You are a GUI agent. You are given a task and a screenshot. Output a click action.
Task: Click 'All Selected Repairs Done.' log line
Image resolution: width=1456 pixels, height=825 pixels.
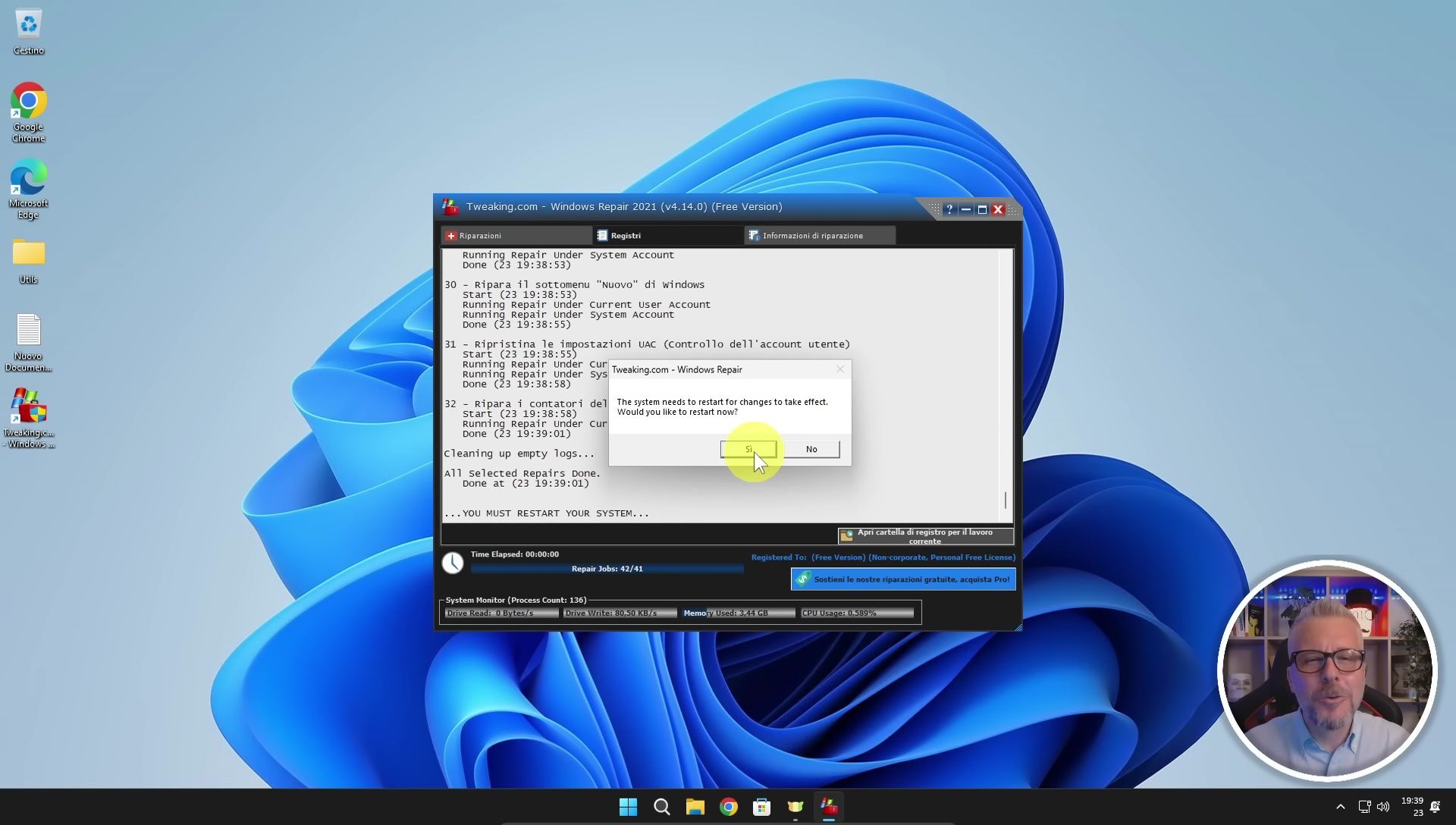pos(522,473)
